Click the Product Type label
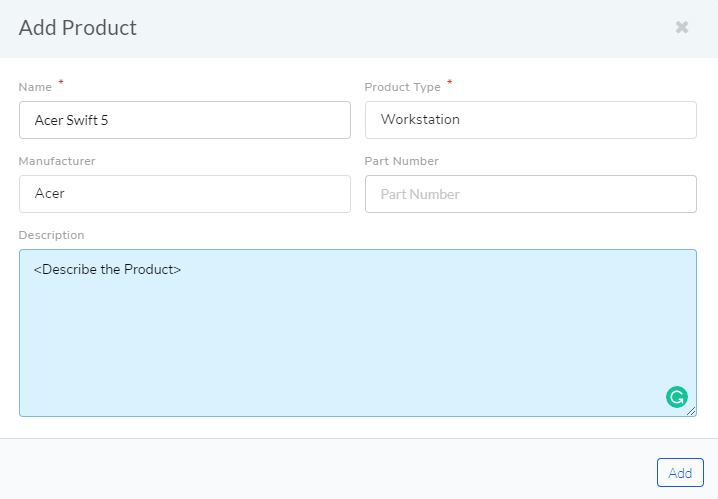Viewport: 718px width, 499px height. (x=403, y=87)
